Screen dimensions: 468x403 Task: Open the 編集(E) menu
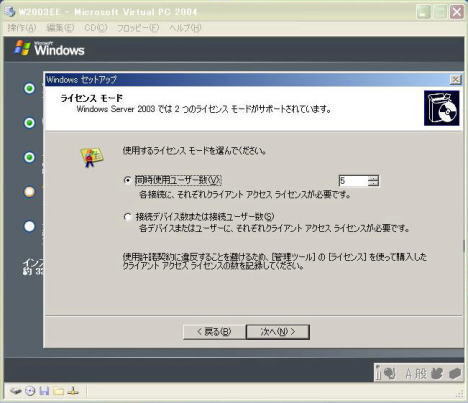(60, 28)
